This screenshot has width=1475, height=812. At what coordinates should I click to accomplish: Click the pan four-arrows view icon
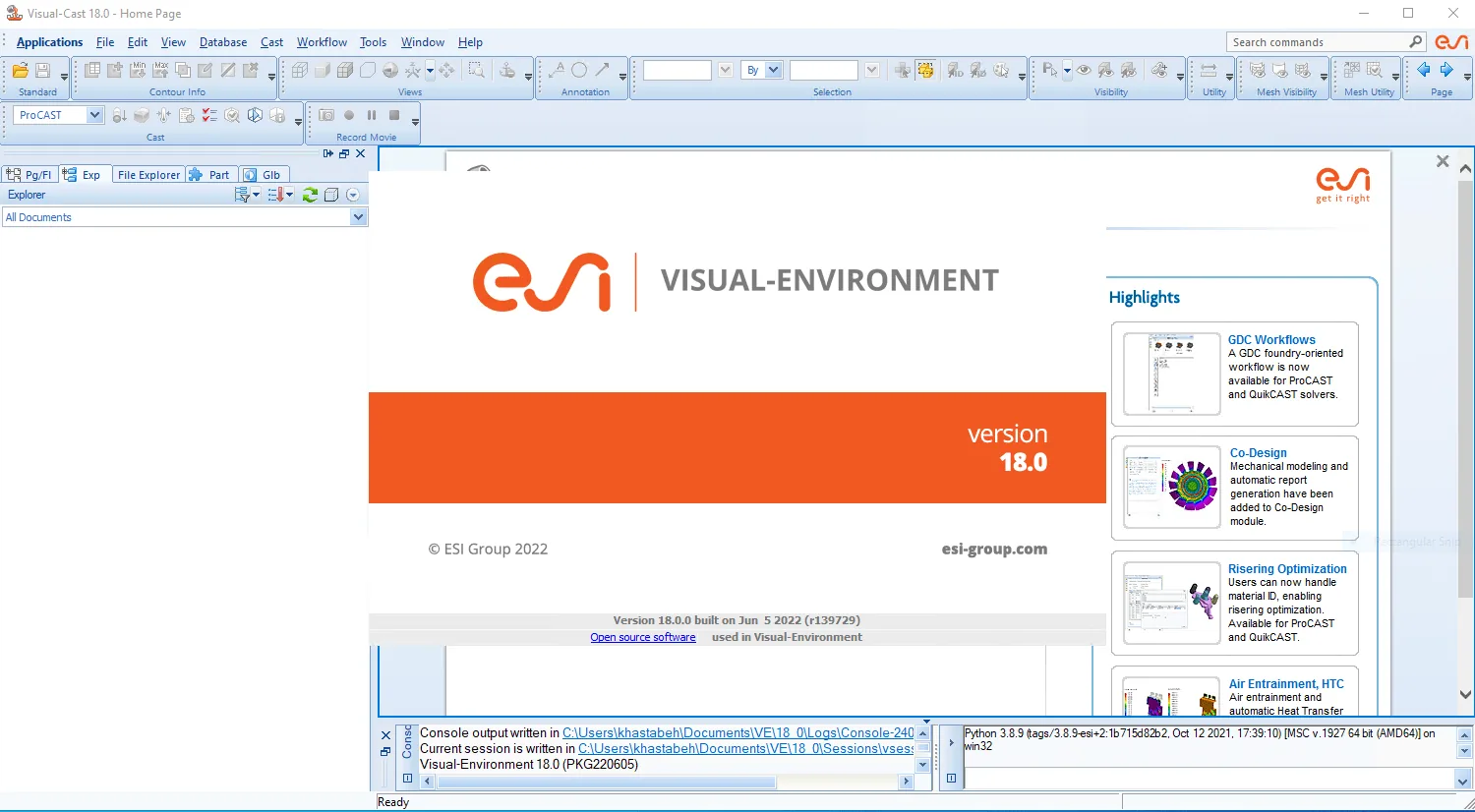coord(447,71)
